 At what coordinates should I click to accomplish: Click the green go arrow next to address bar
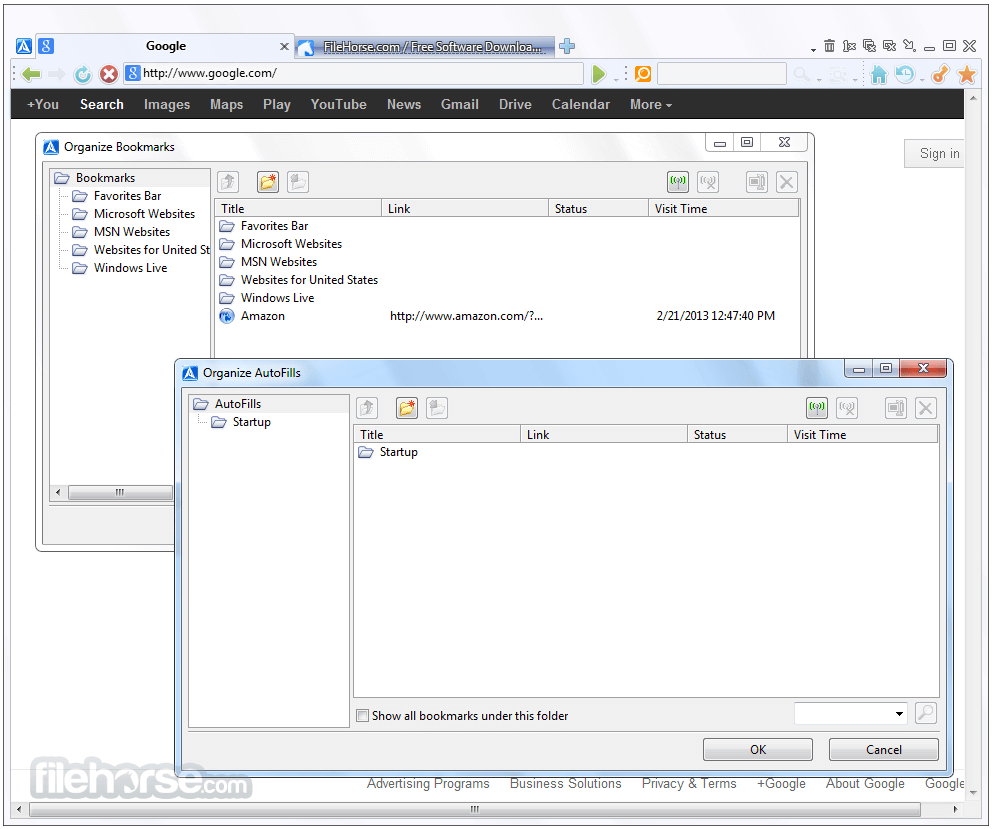(599, 74)
